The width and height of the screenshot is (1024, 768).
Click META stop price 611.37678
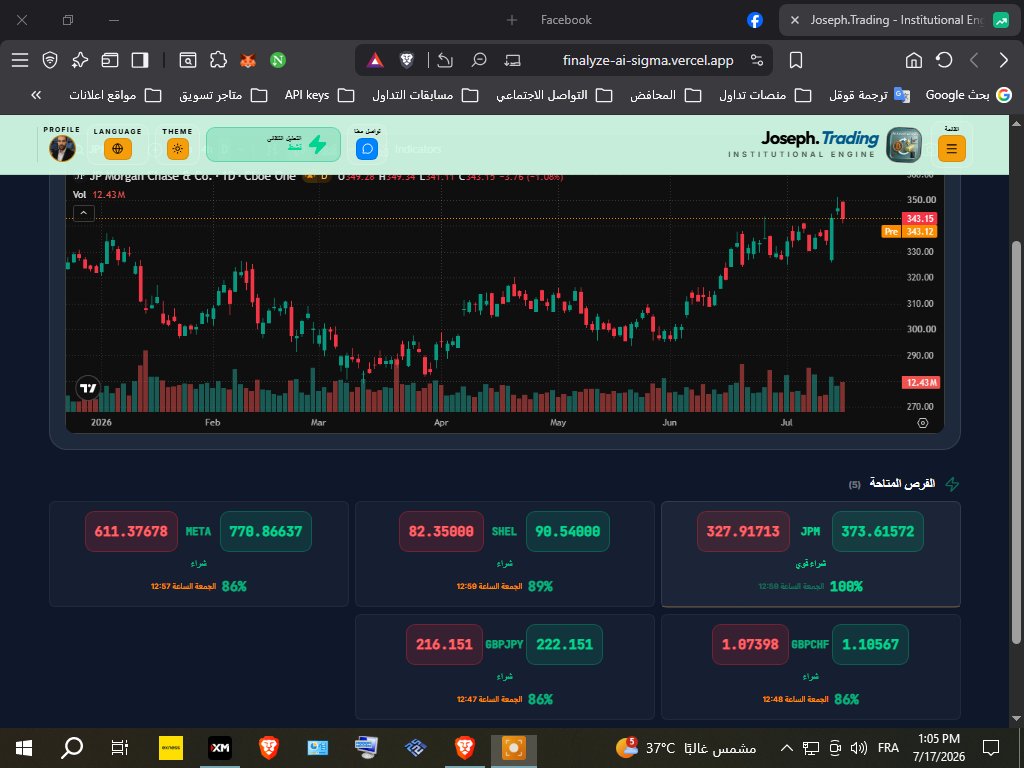pyautogui.click(x=131, y=532)
